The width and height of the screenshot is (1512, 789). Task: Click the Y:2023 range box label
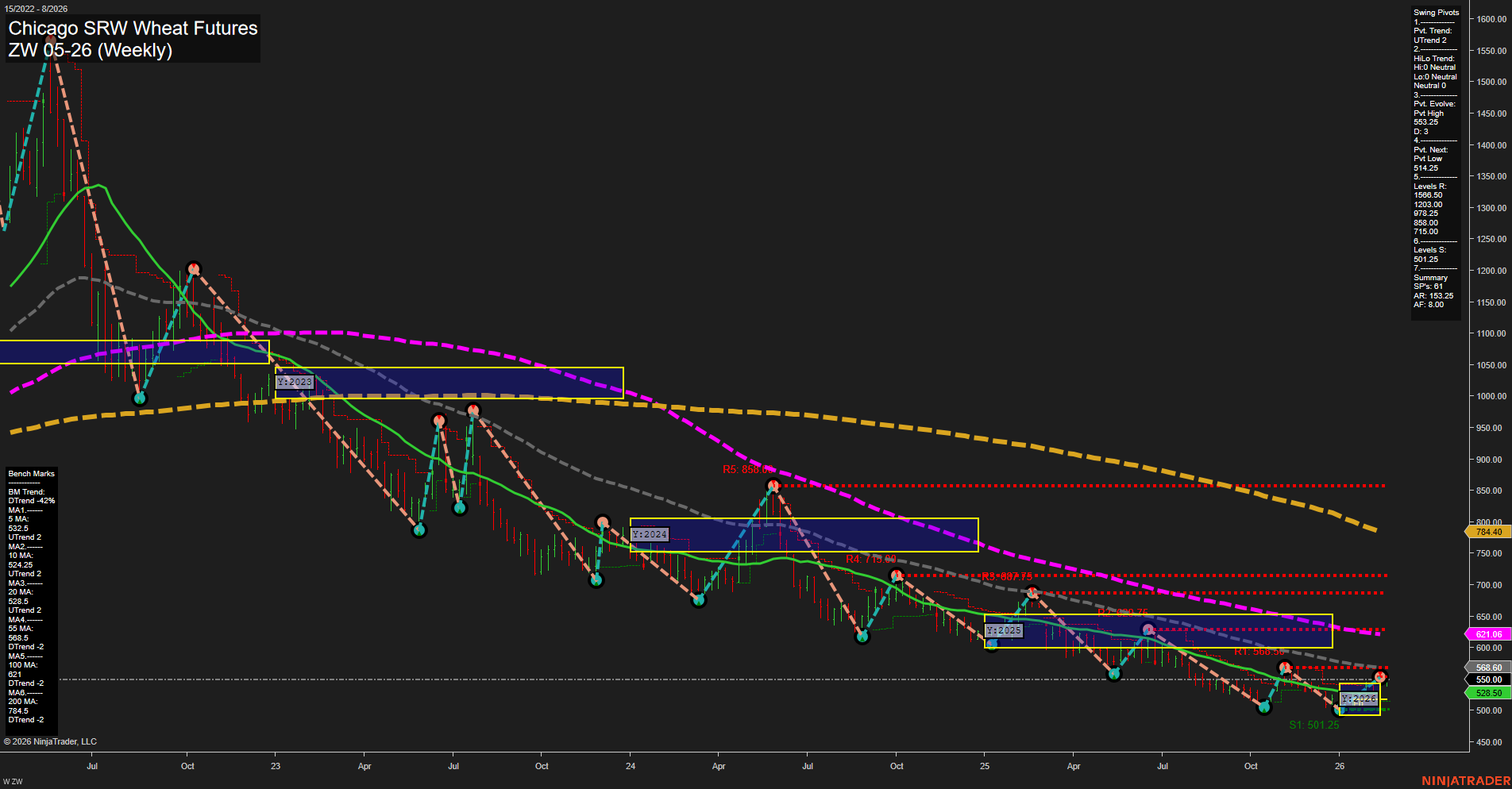[295, 382]
